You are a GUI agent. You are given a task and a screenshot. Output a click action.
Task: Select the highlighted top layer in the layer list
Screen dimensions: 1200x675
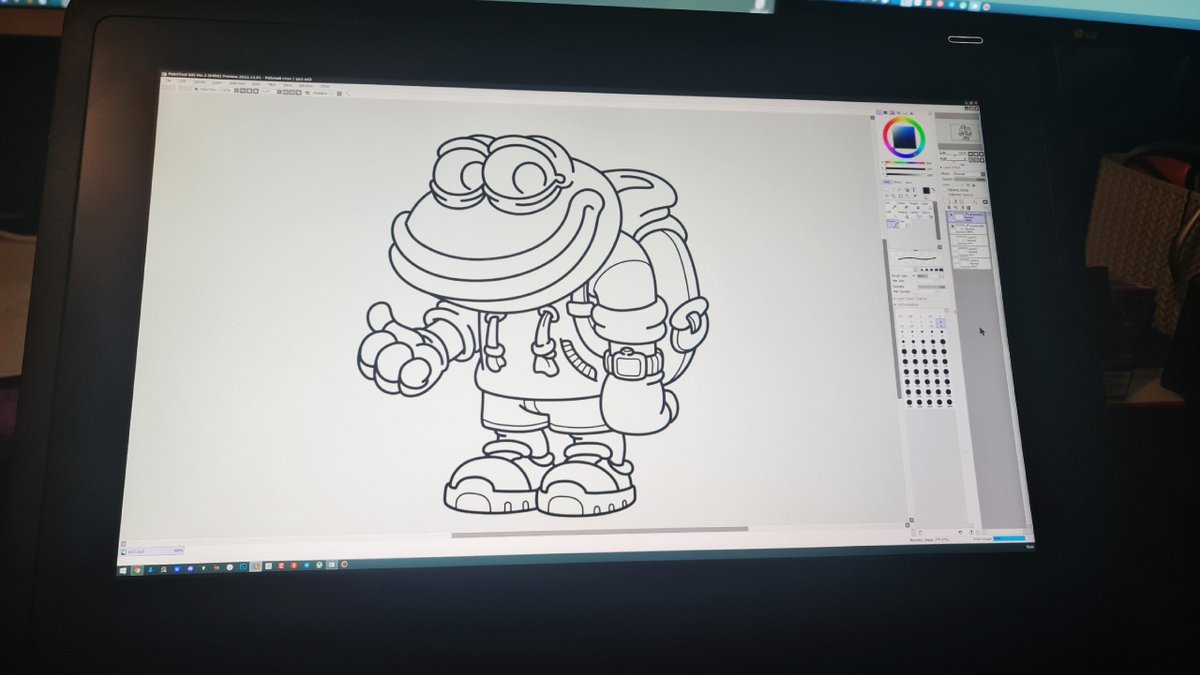(969, 217)
